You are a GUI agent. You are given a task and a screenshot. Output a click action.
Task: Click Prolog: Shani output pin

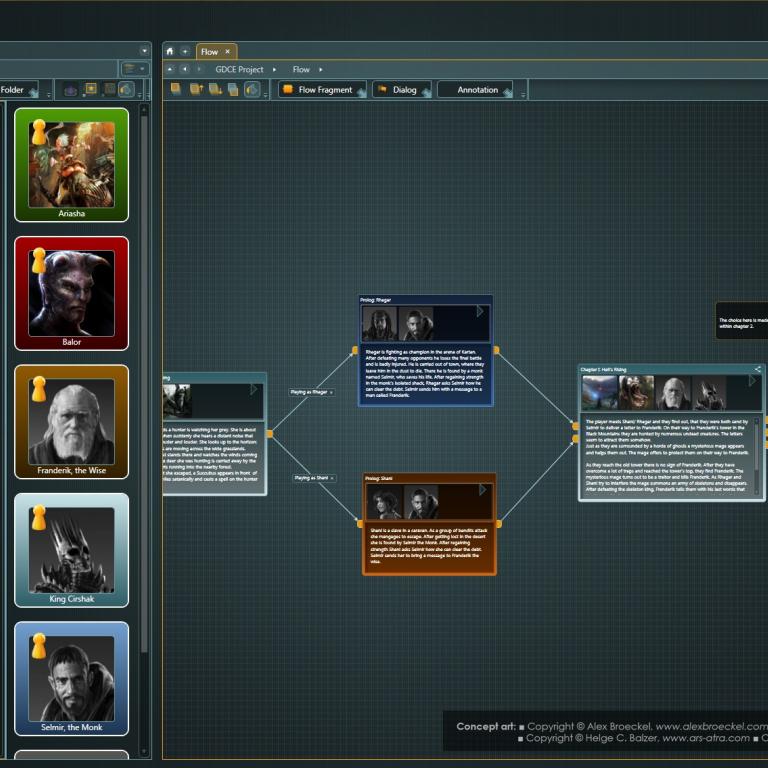[499, 524]
